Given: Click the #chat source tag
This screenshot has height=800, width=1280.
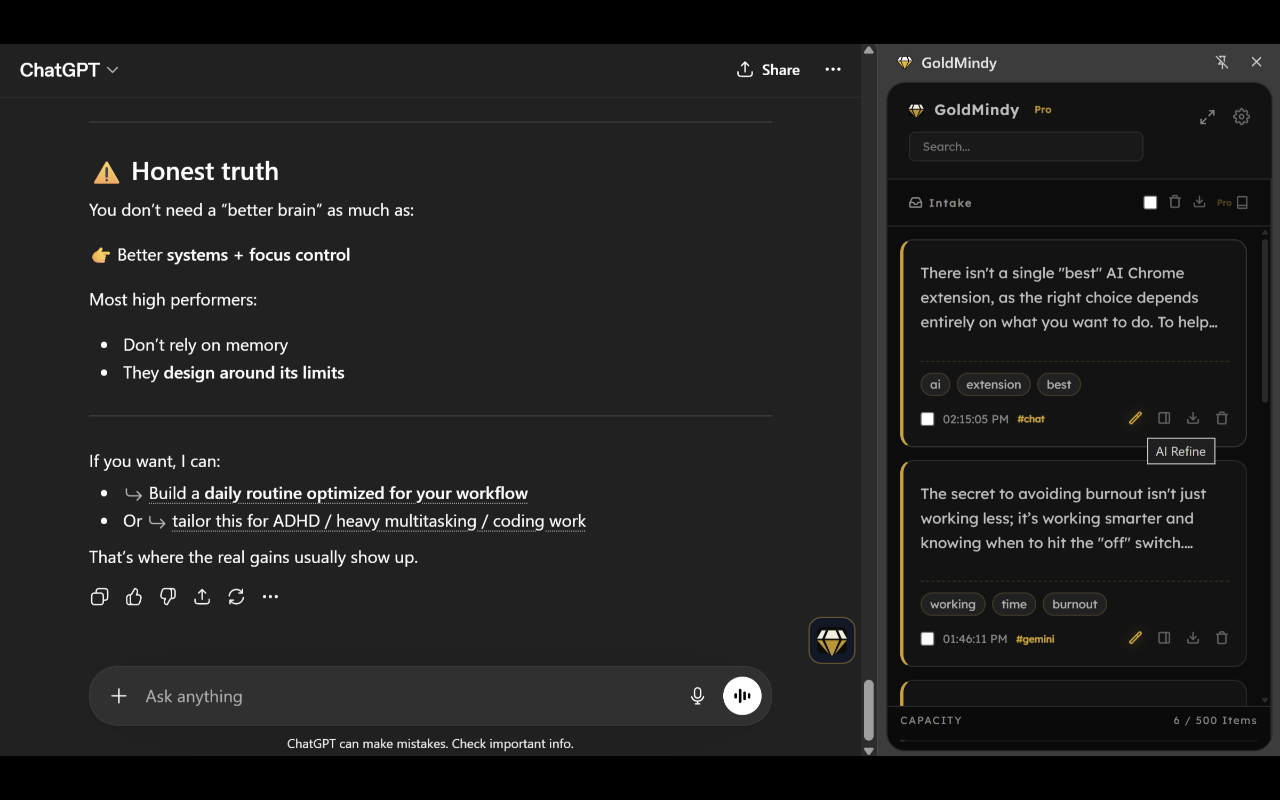Looking at the screenshot, I should pos(1031,419).
